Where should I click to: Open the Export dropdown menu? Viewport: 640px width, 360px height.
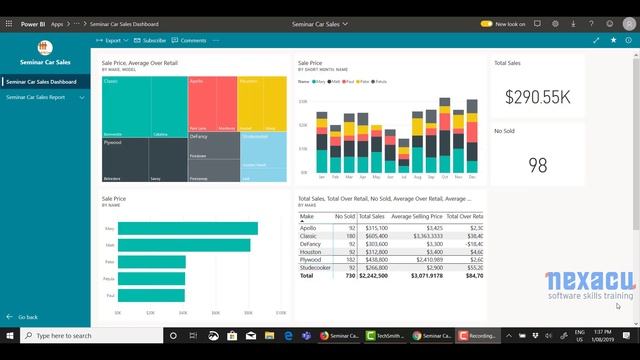point(112,40)
